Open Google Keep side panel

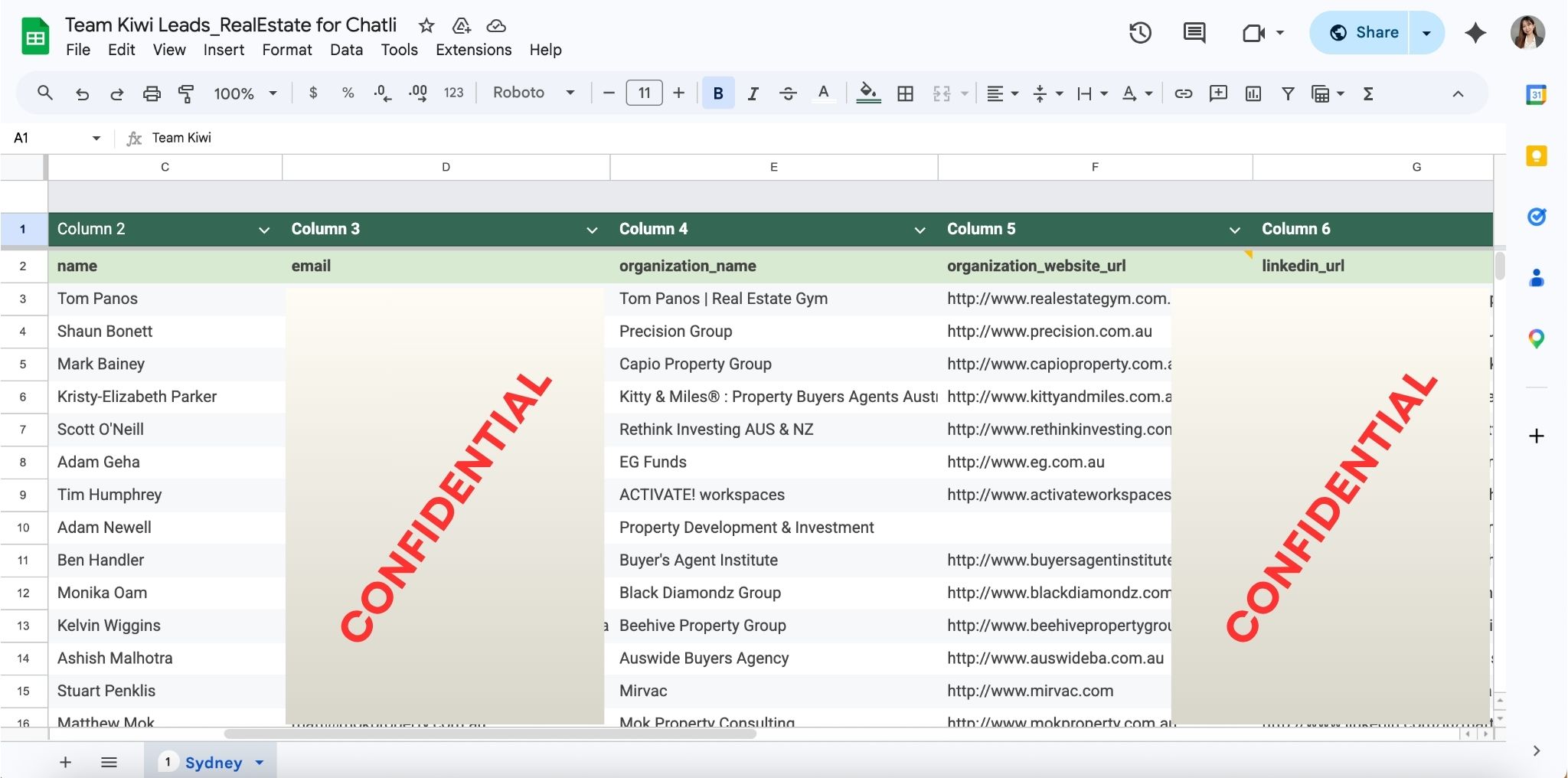tap(1536, 156)
